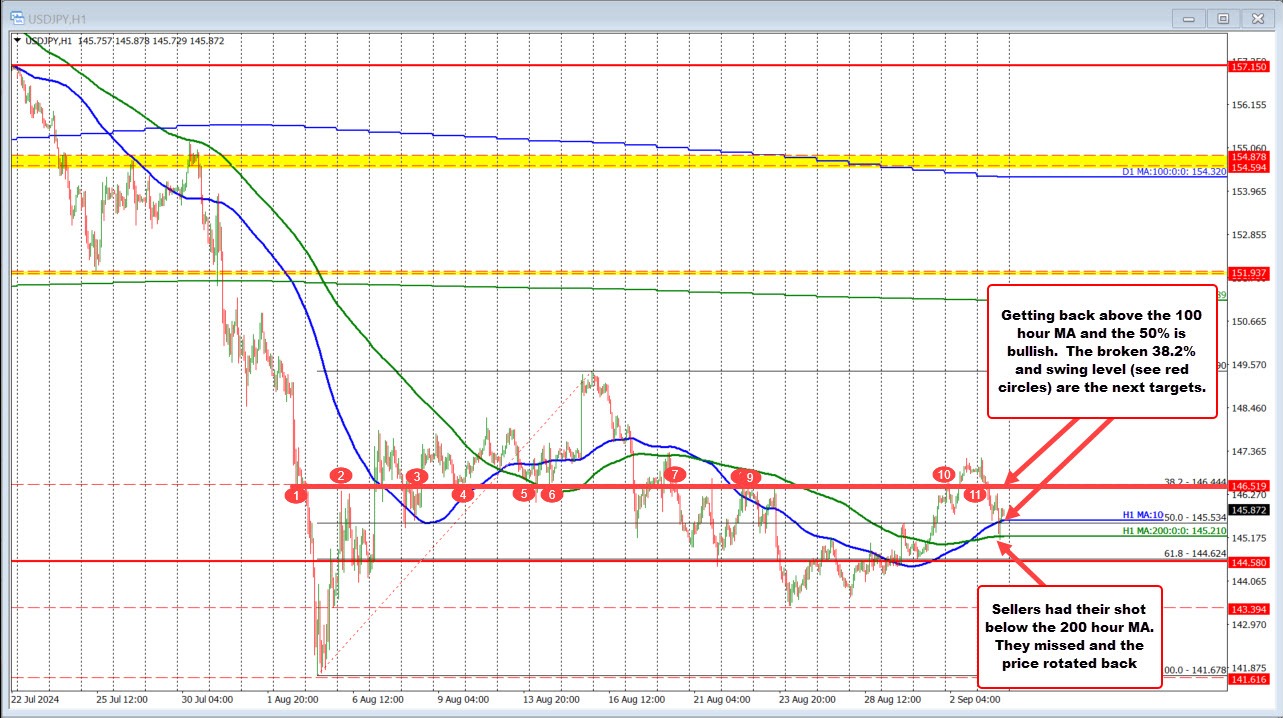Select red circle 2 on the resistance line
This screenshot has height=718, width=1283.
339,476
